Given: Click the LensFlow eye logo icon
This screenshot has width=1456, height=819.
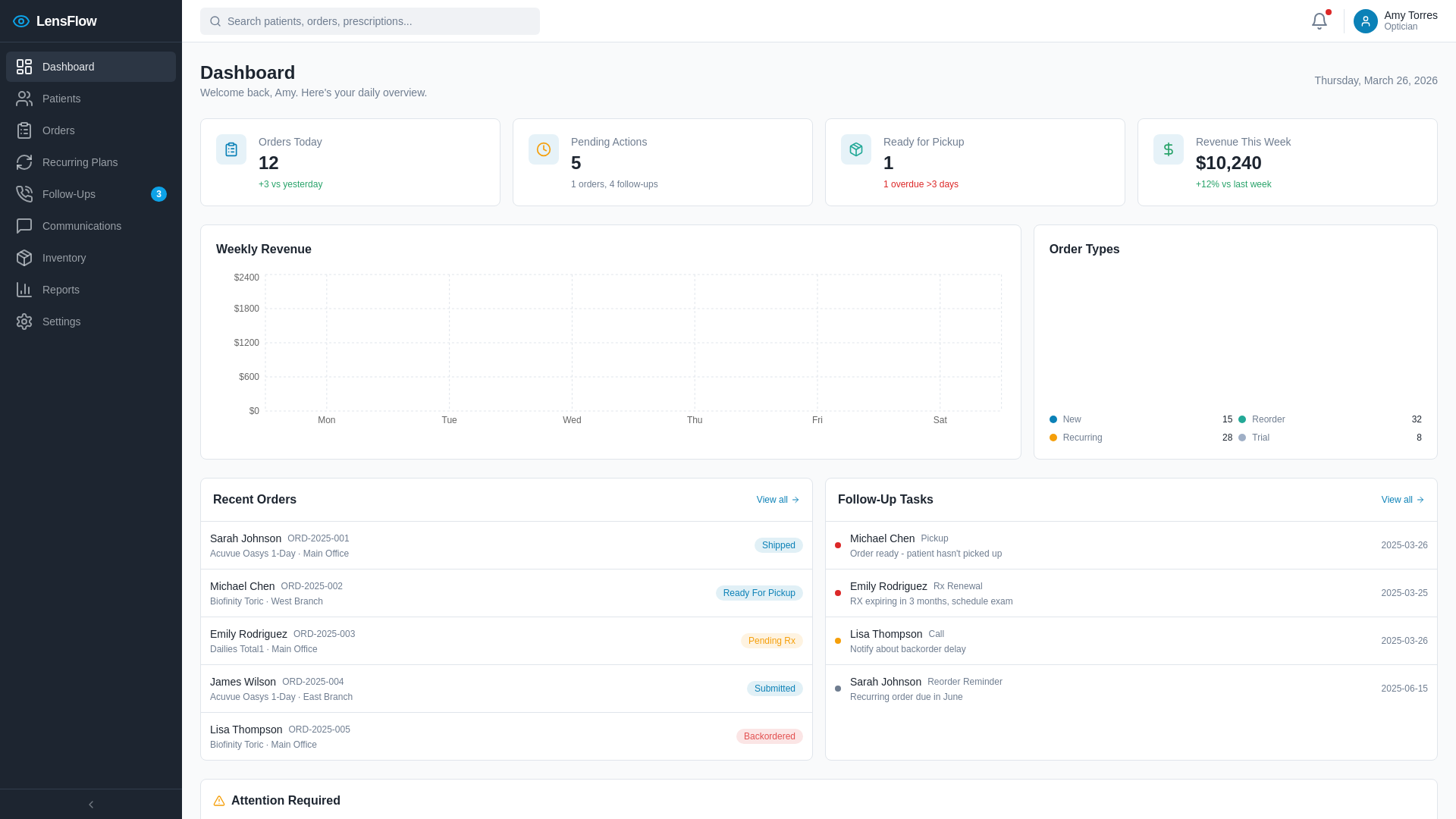Looking at the screenshot, I should point(21,21).
